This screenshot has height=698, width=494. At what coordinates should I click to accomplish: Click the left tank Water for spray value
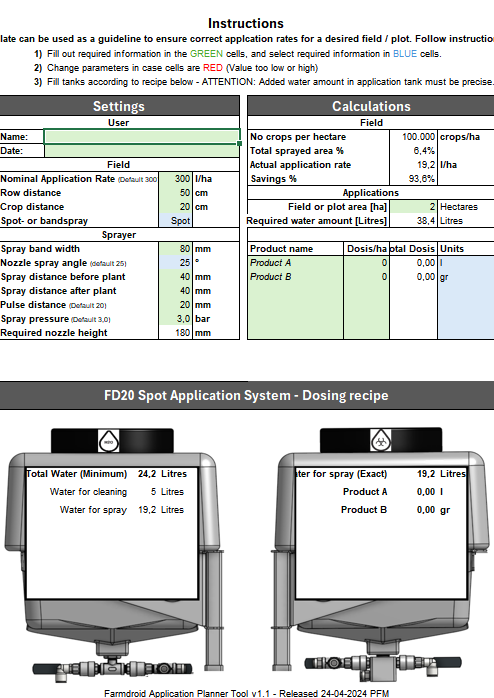(x=147, y=510)
